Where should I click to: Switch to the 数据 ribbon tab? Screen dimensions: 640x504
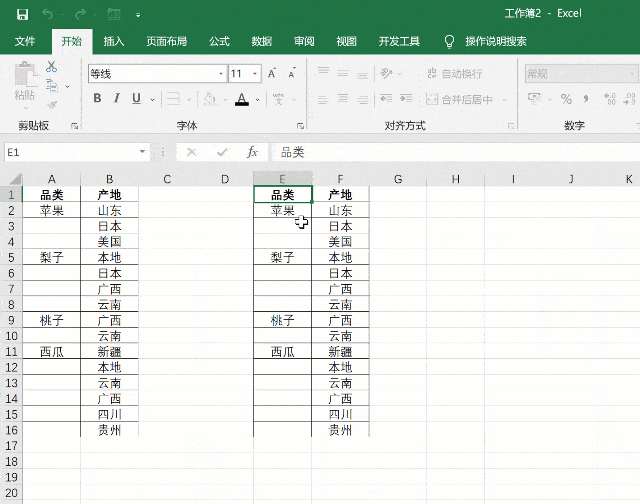pos(262,41)
